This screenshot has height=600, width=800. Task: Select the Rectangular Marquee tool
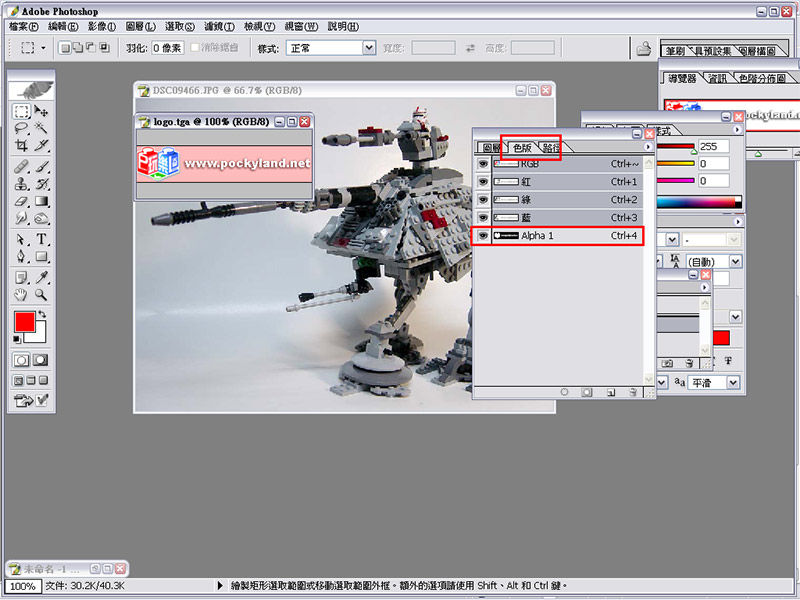click(21, 111)
